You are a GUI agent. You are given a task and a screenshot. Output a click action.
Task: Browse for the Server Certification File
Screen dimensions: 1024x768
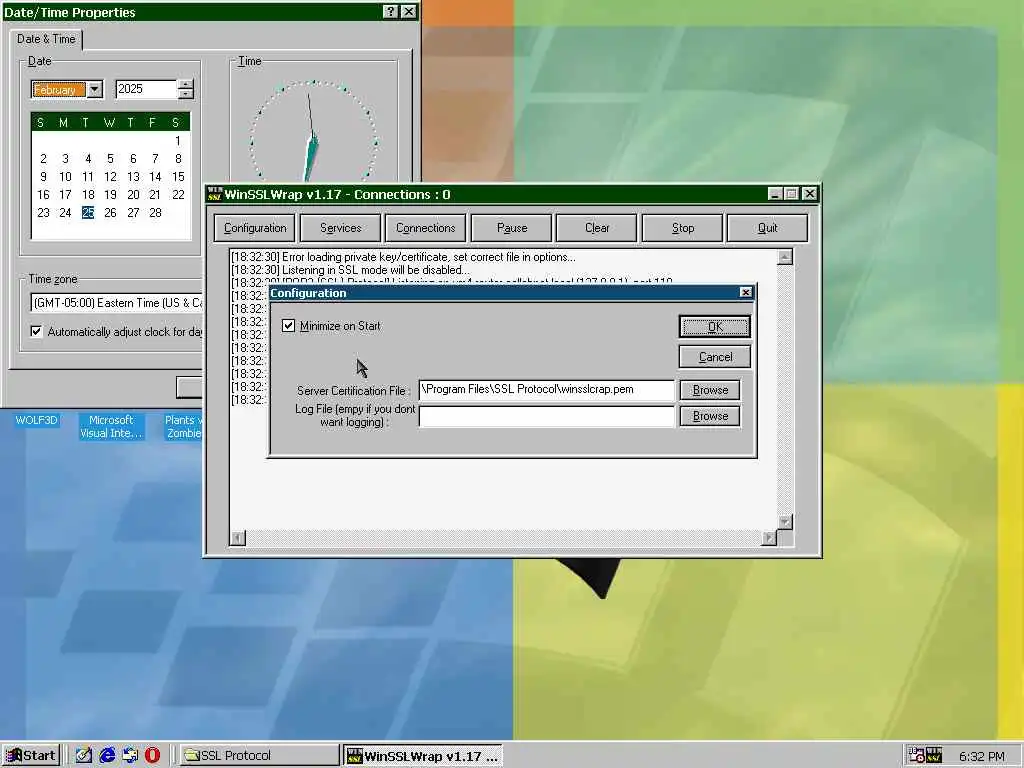[710, 390]
